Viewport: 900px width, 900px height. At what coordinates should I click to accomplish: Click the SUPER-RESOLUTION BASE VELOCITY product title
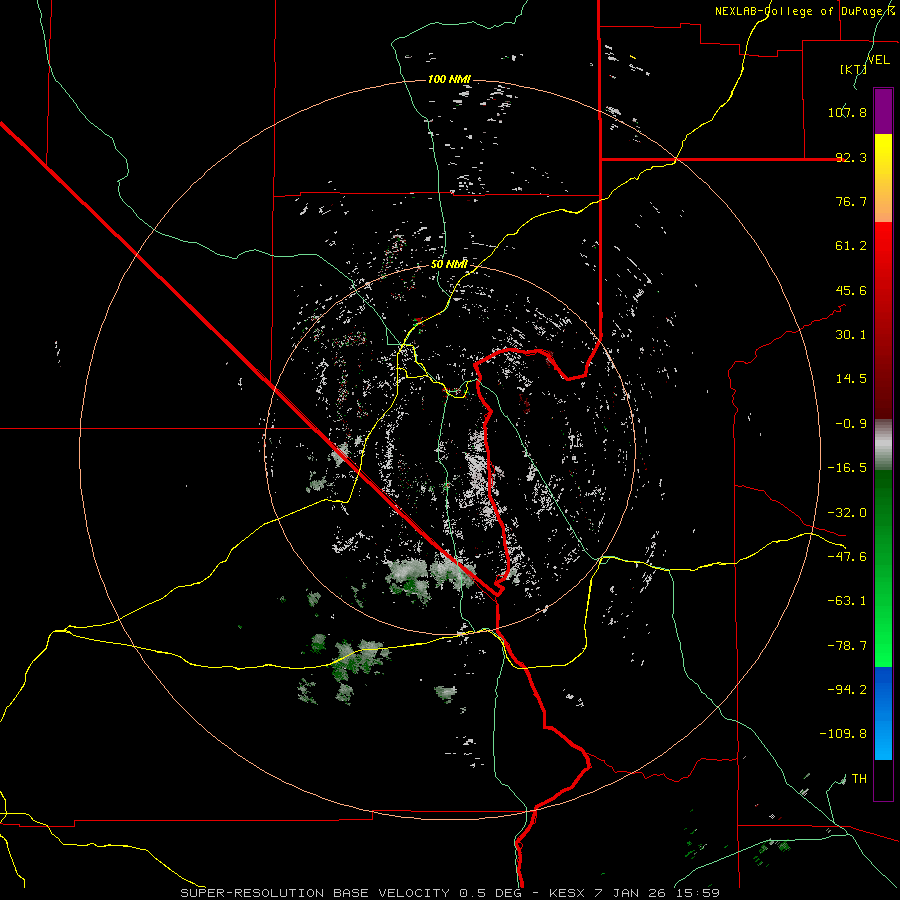(315, 893)
